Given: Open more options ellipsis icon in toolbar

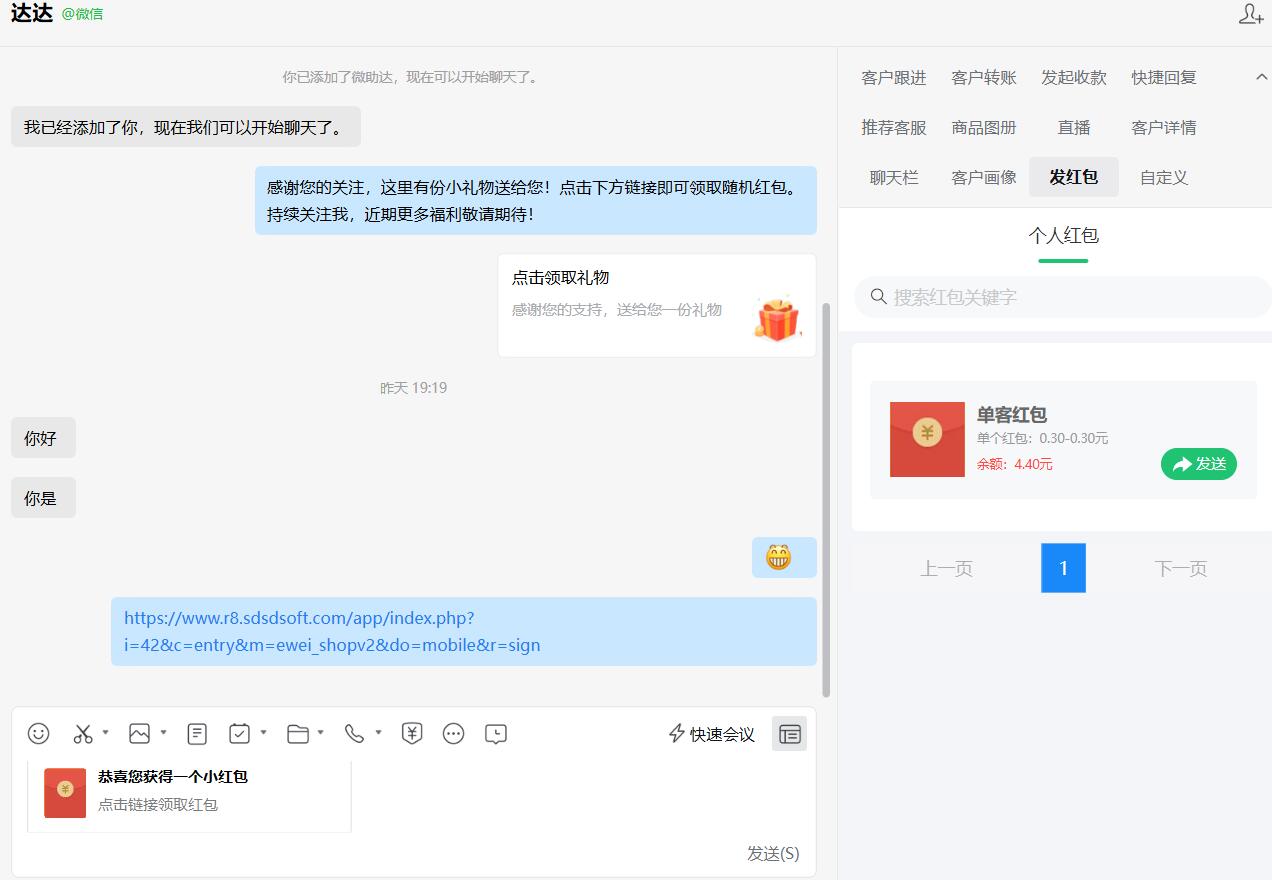Looking at the screenshot, I should pos(453,734).
